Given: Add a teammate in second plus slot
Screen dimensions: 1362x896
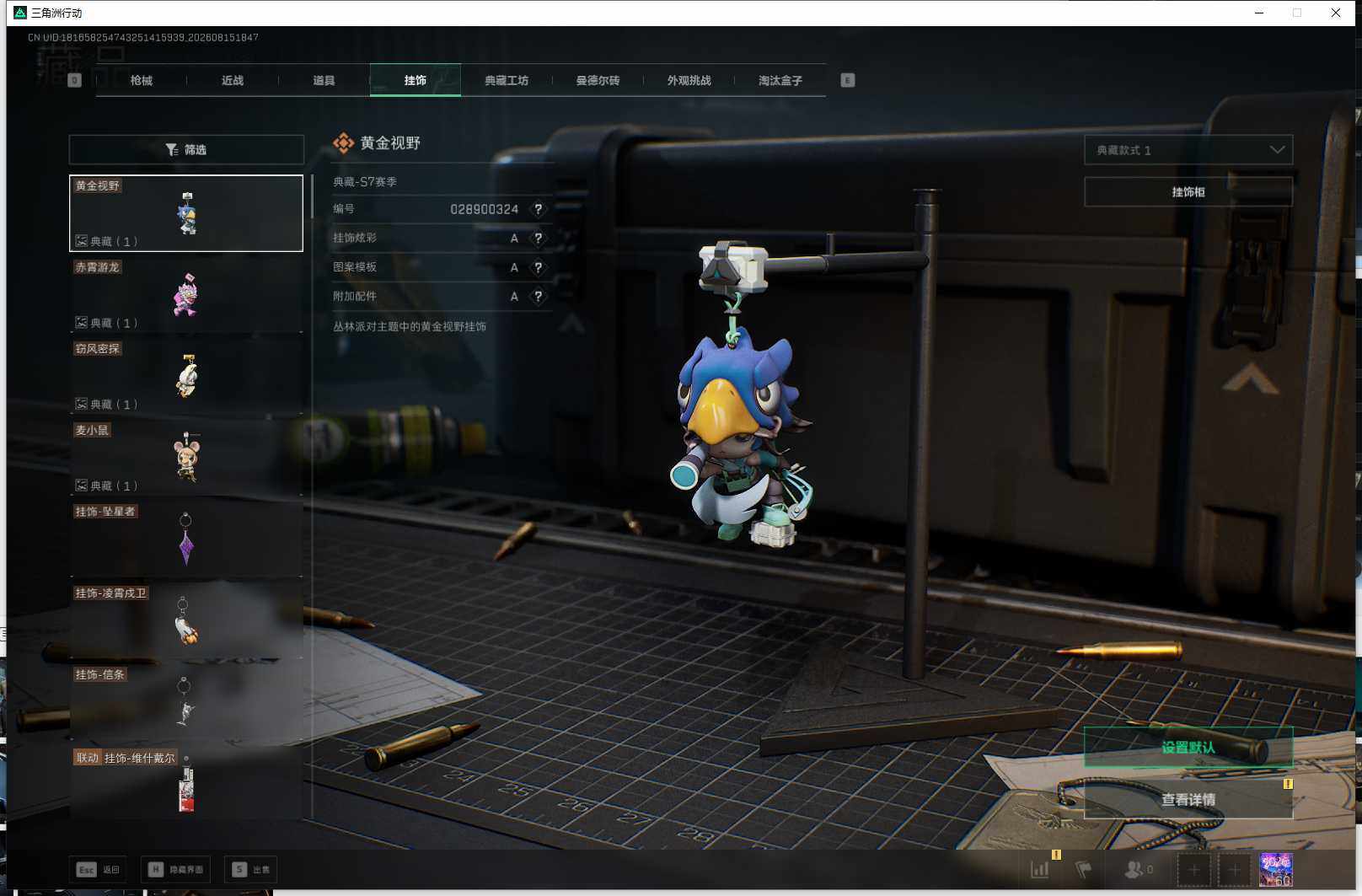Looking at the screenshot, I should [x=1234, y=870].
